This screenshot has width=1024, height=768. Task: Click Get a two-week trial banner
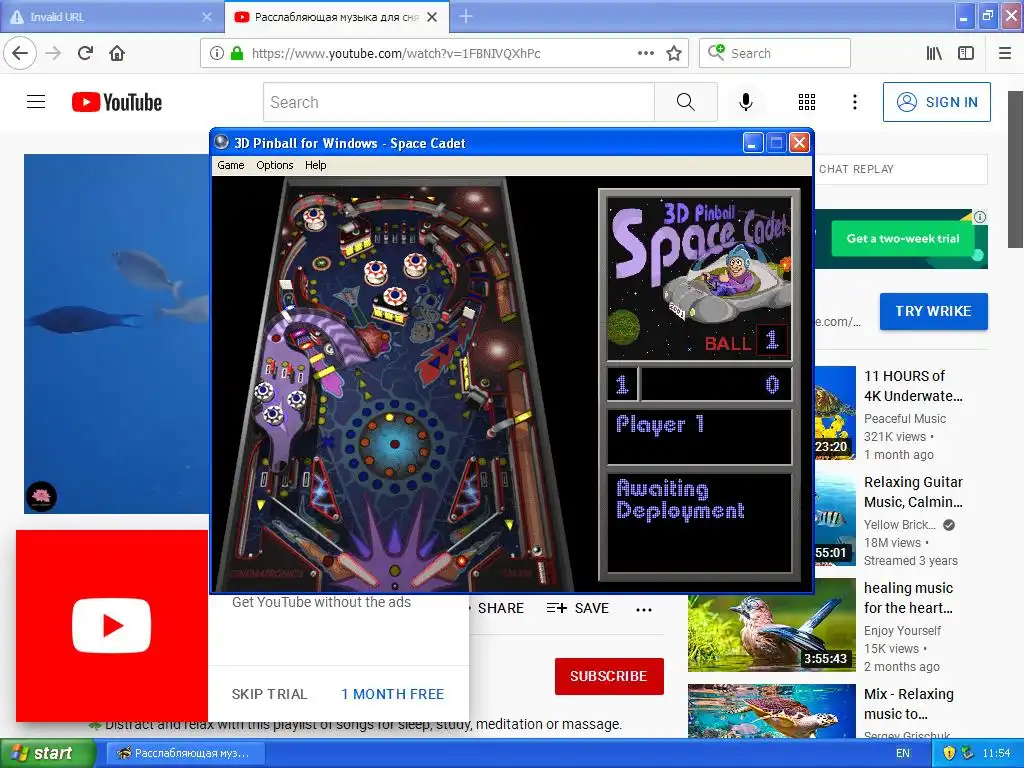pos(903,239)
